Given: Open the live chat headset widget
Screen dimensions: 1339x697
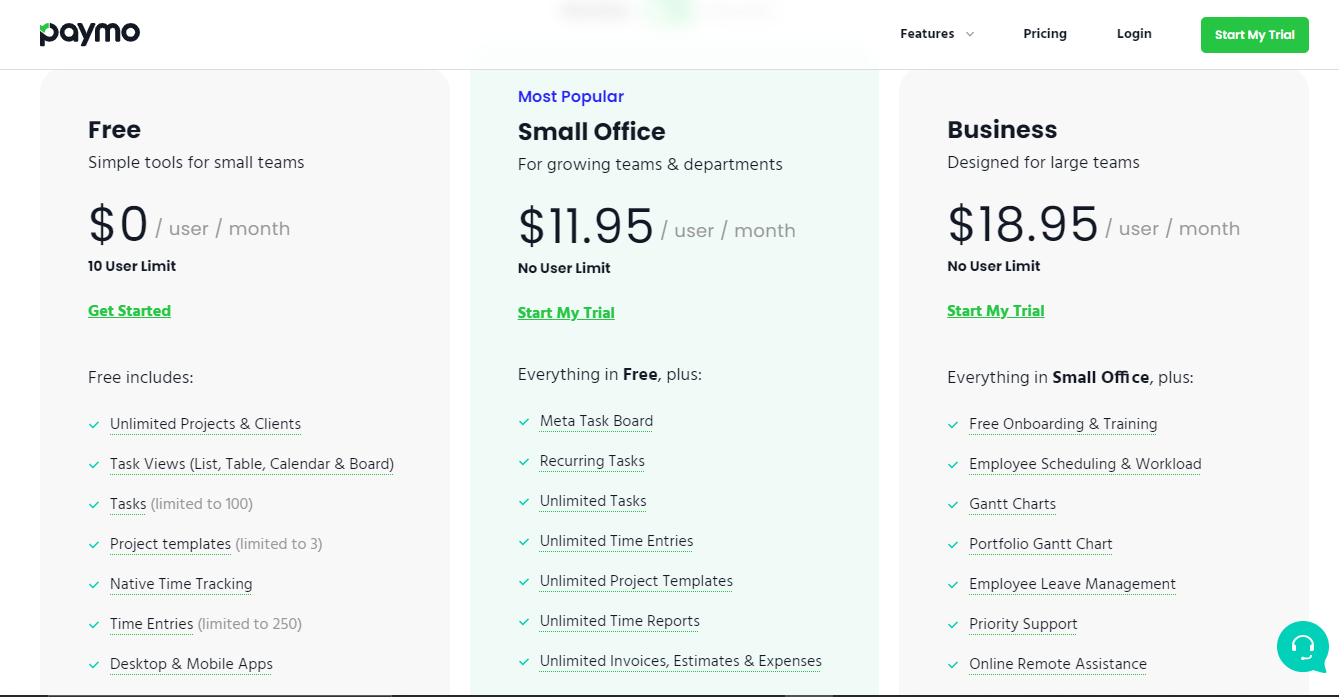Looking at the screenshot, I should tap(1302, 647).
